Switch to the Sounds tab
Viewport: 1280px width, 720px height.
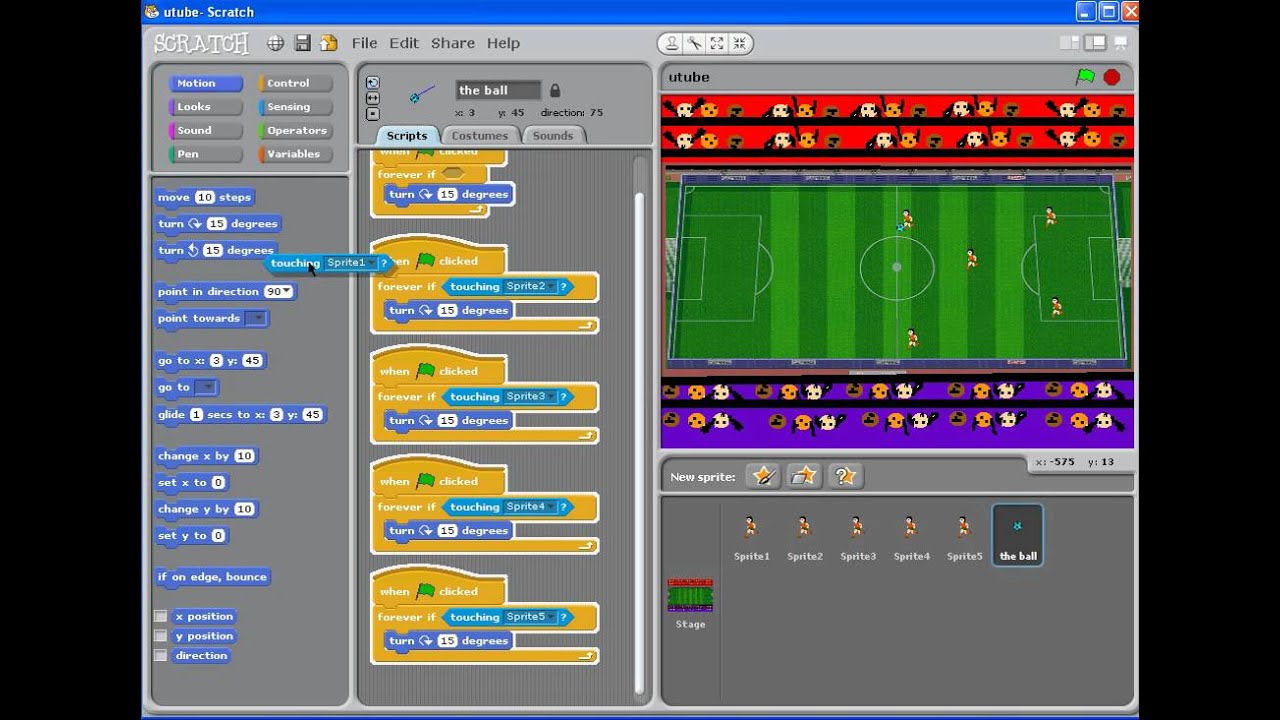pos(553,136)
